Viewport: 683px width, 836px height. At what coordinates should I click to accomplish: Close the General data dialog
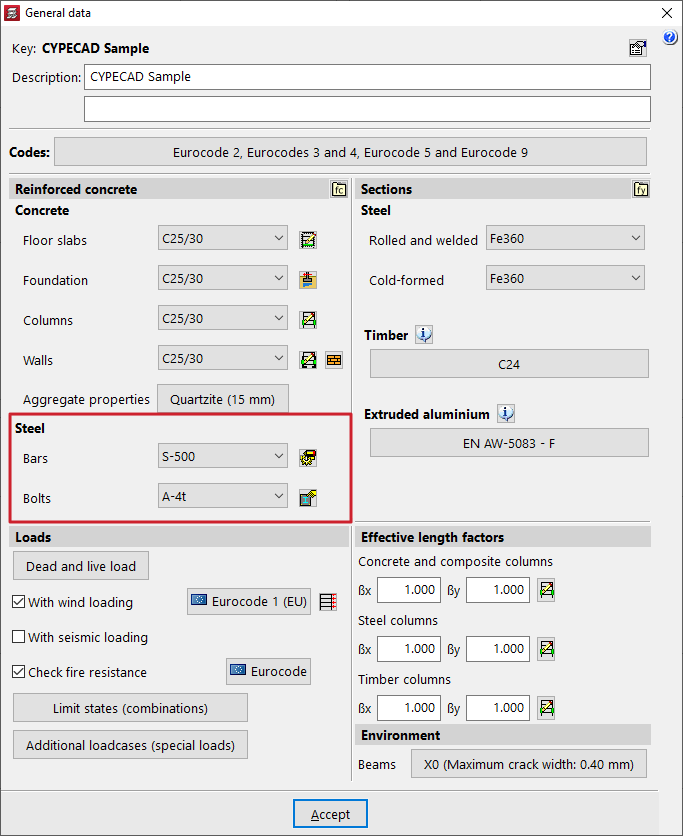click(666, 13)
